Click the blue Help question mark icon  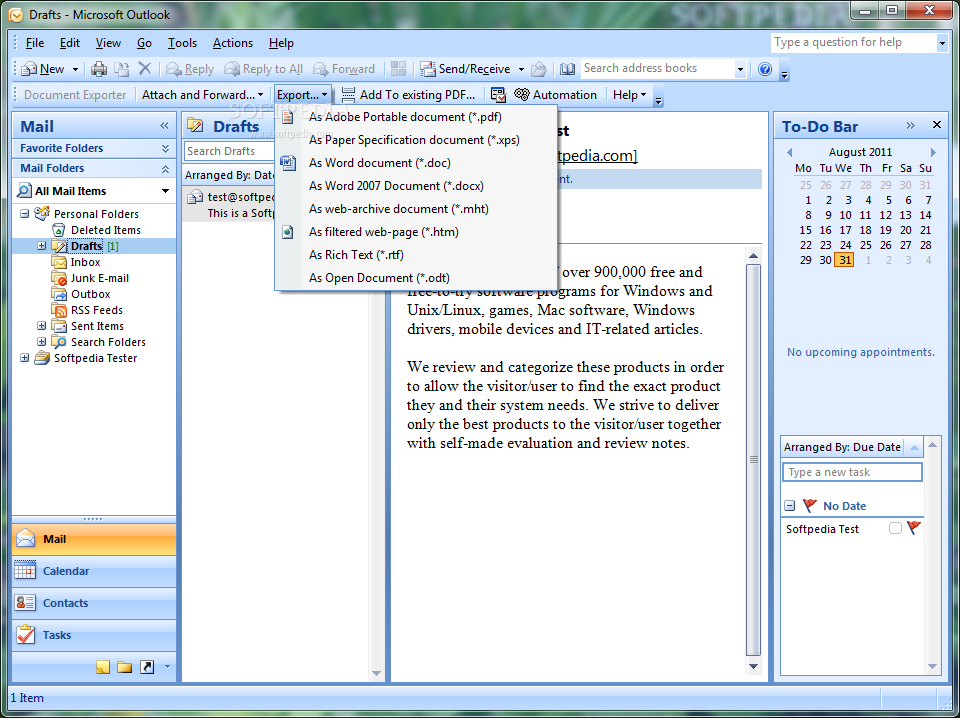pos(765,69)
